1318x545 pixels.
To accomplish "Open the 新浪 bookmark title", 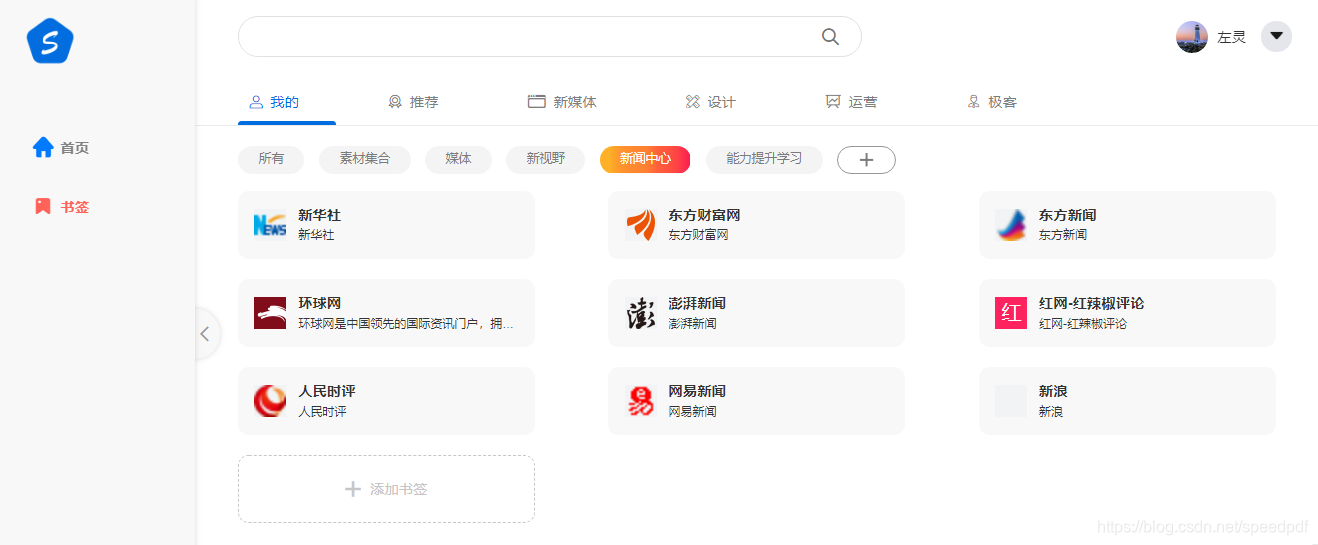I will tap(1053, 391).
